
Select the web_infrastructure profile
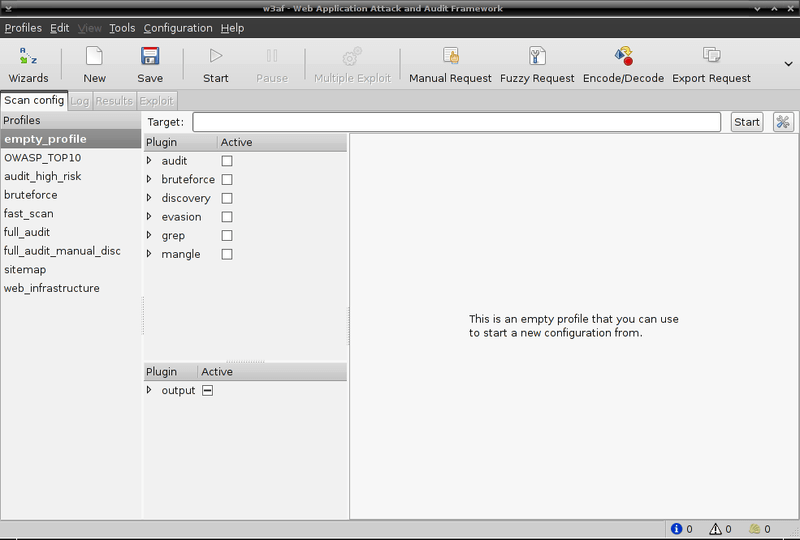click(x=70, y=288)
